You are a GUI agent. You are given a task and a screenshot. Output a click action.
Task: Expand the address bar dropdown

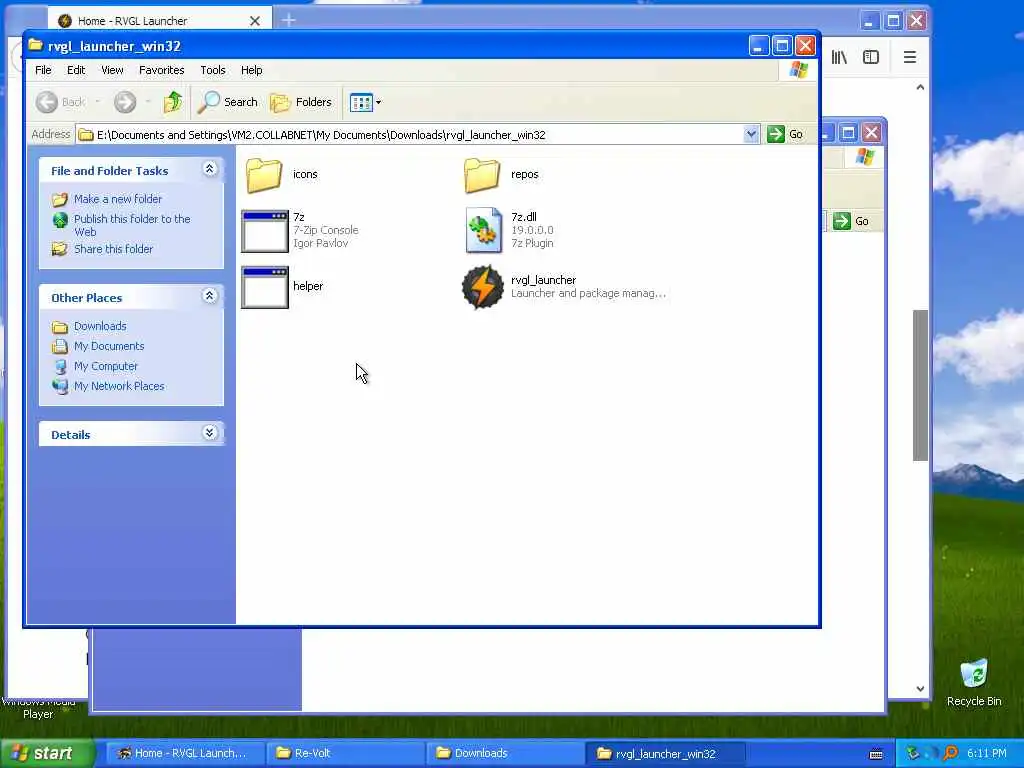(751, 135)
